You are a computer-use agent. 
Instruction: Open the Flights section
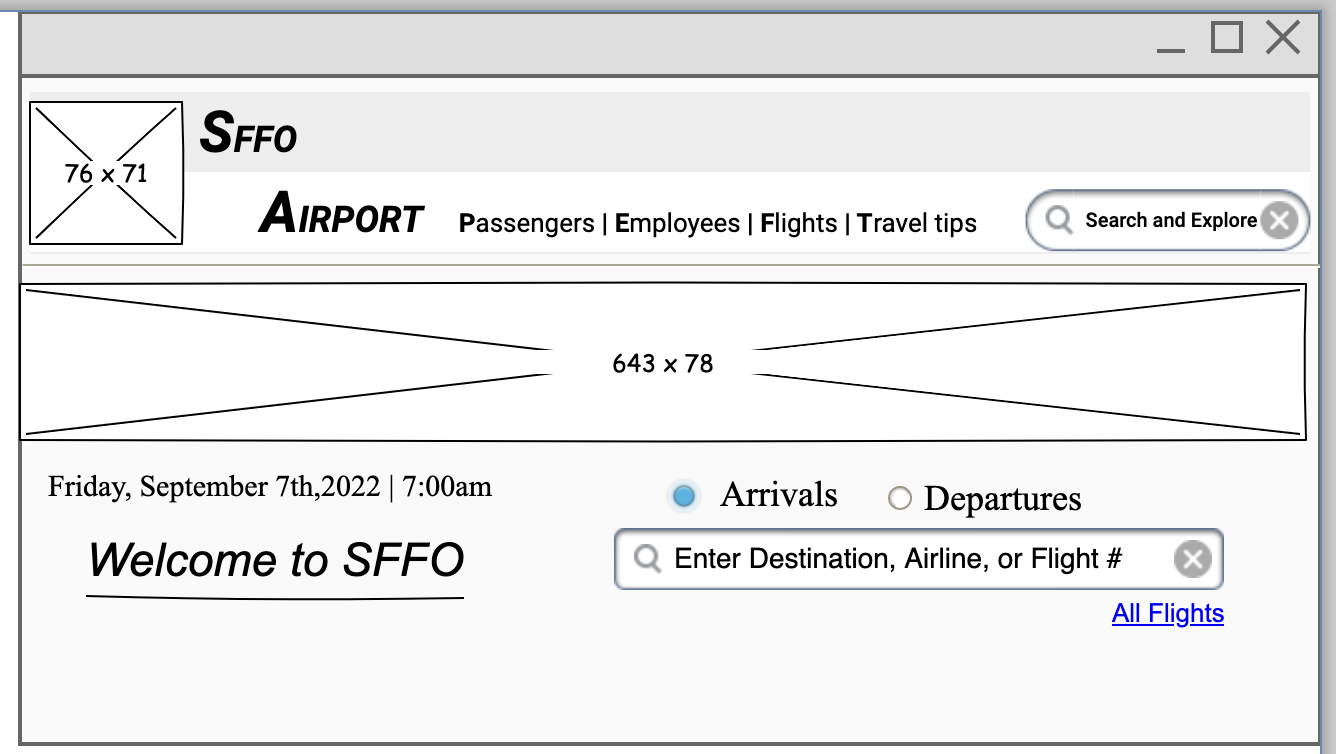(x=799, y=223)
